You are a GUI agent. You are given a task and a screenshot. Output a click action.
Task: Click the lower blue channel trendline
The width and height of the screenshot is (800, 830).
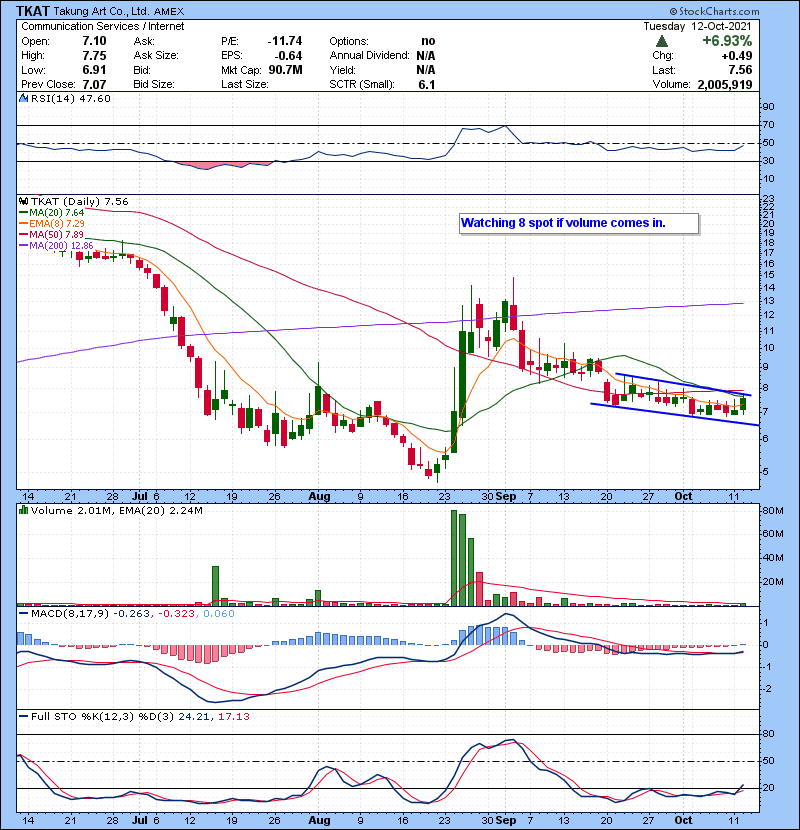click(x=675, y=414)
